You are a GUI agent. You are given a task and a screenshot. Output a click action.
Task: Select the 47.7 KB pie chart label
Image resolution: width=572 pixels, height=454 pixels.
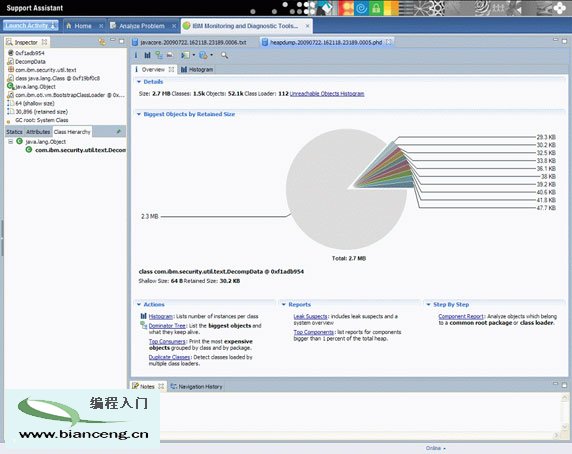546,208
